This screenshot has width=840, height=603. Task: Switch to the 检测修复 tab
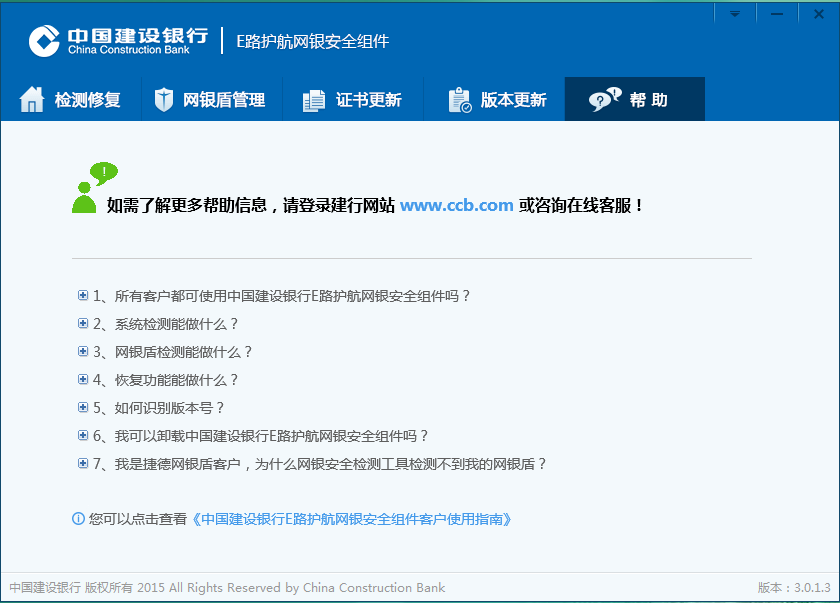pyautogui.click(x=71, y=99)
